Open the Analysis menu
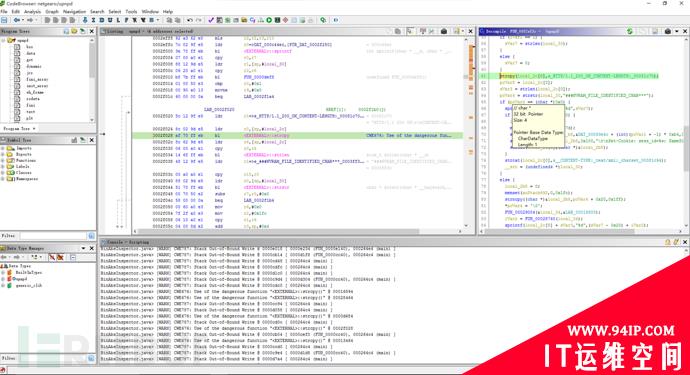This screenshot has width=690, height=375. [32, 11]
